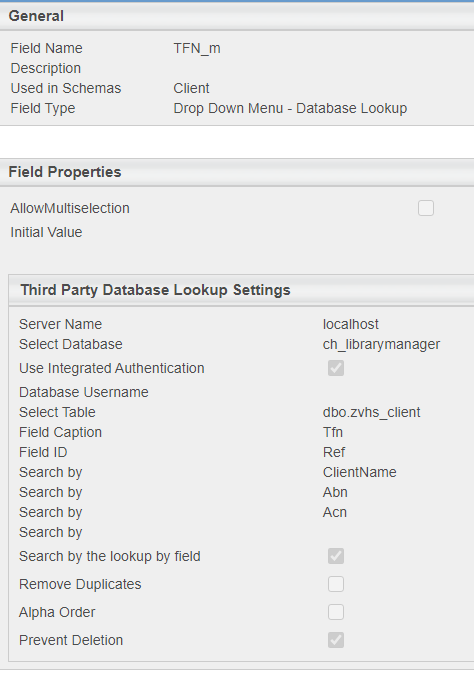Image resolution: width=474 pixels, height=683 pixels.
Task: Select the Tfn field caption value
Action: coord(333,432)
